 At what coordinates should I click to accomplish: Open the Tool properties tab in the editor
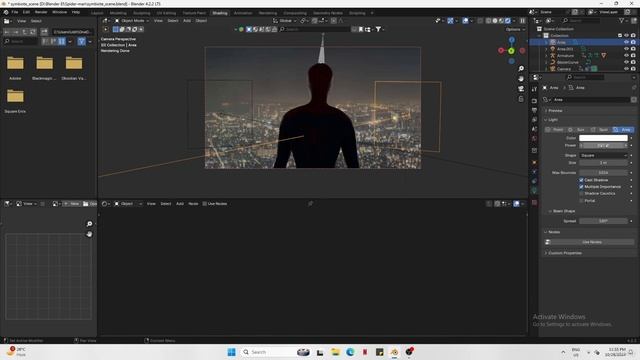[534, 89]
